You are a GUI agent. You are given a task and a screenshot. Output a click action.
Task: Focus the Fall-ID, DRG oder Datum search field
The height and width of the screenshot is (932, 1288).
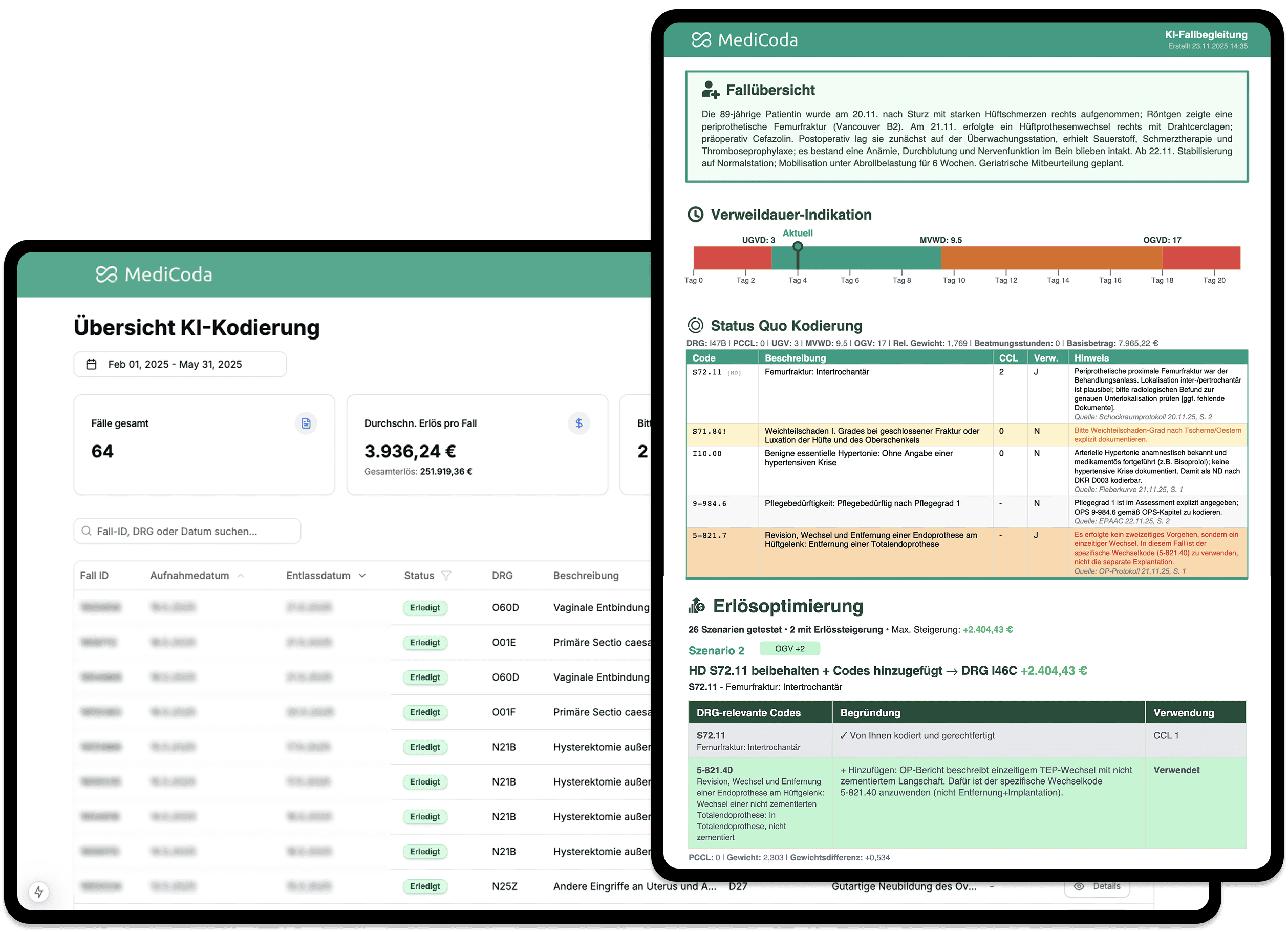[187, 532]
